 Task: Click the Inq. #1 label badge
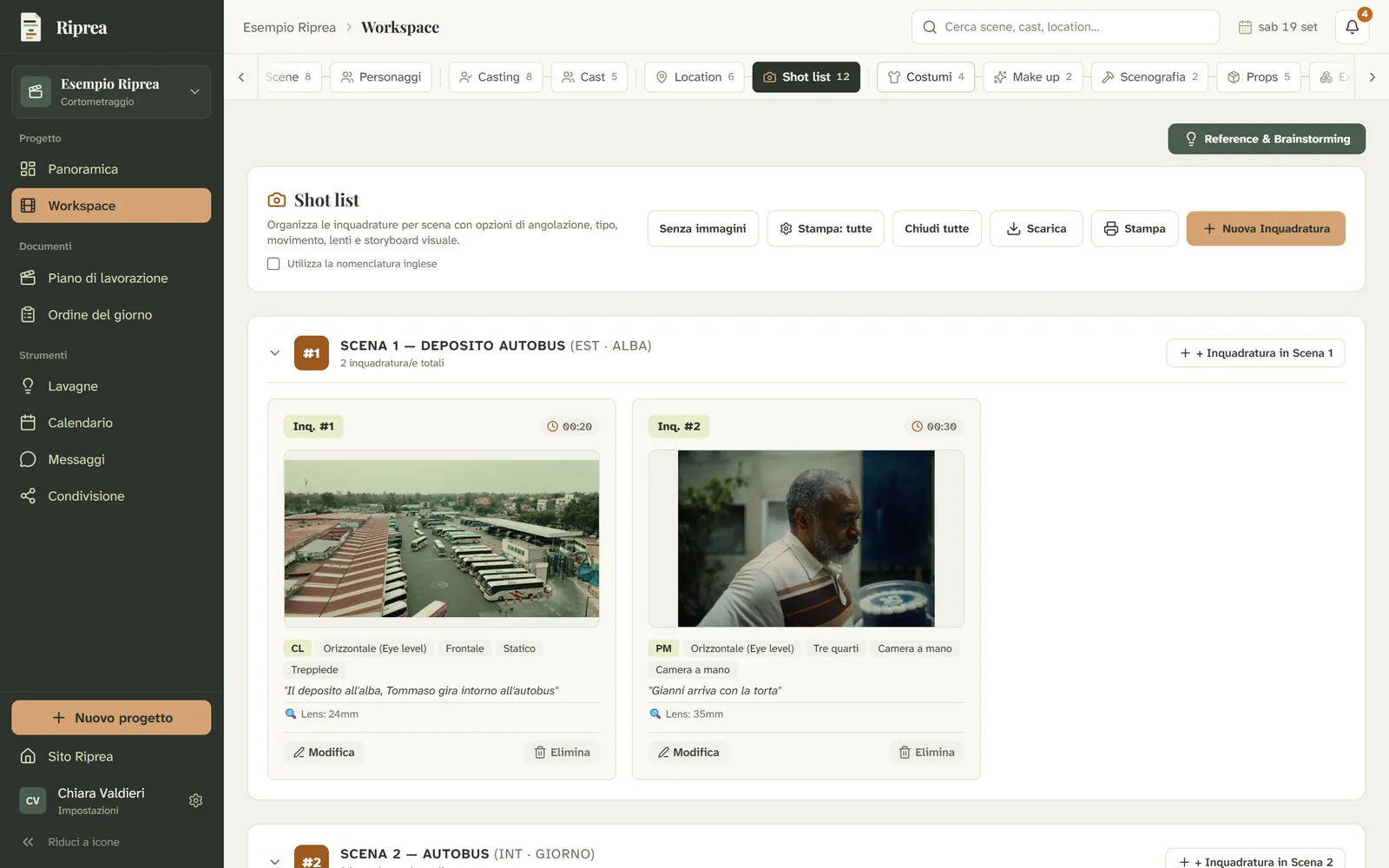click(313, 426)
